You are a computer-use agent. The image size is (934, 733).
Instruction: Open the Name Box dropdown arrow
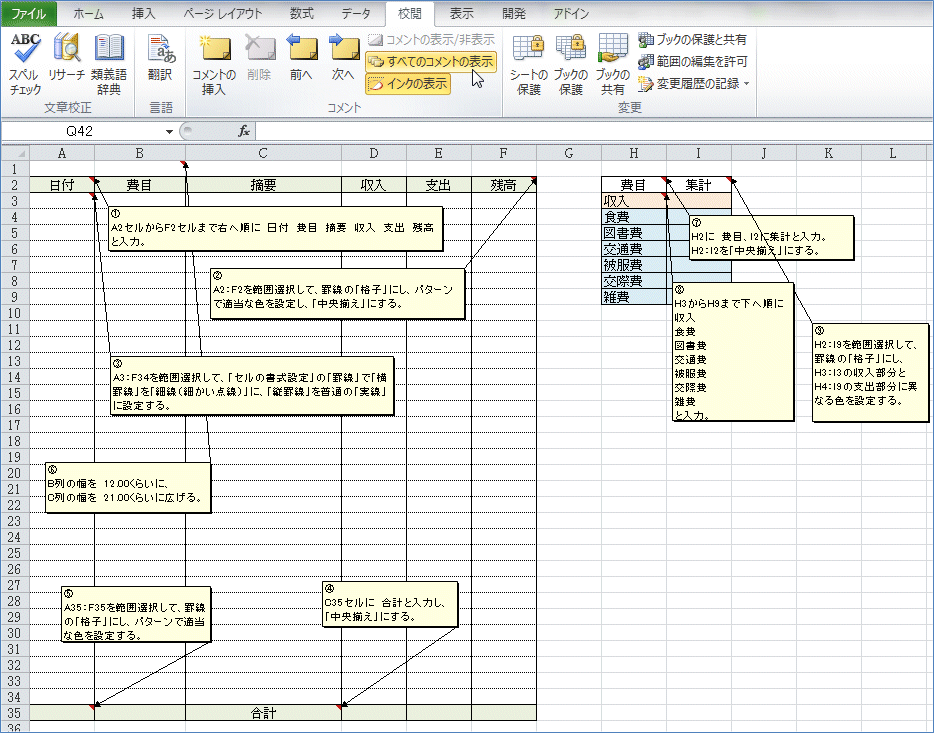[x=169, y=131]
